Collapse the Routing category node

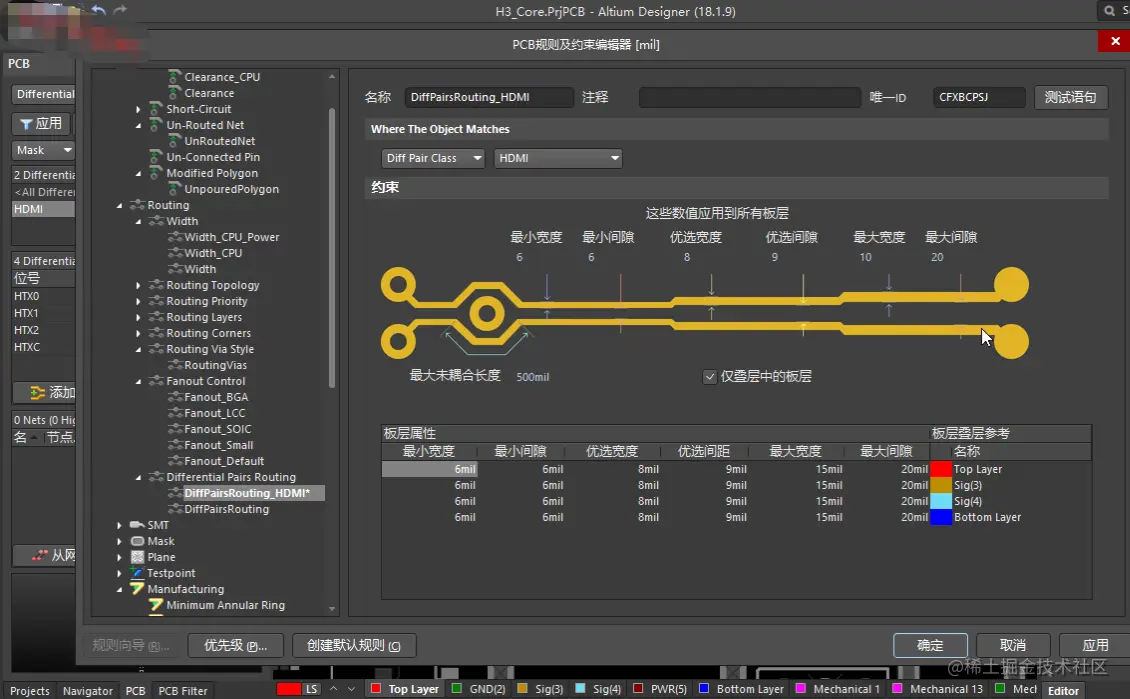120,205
